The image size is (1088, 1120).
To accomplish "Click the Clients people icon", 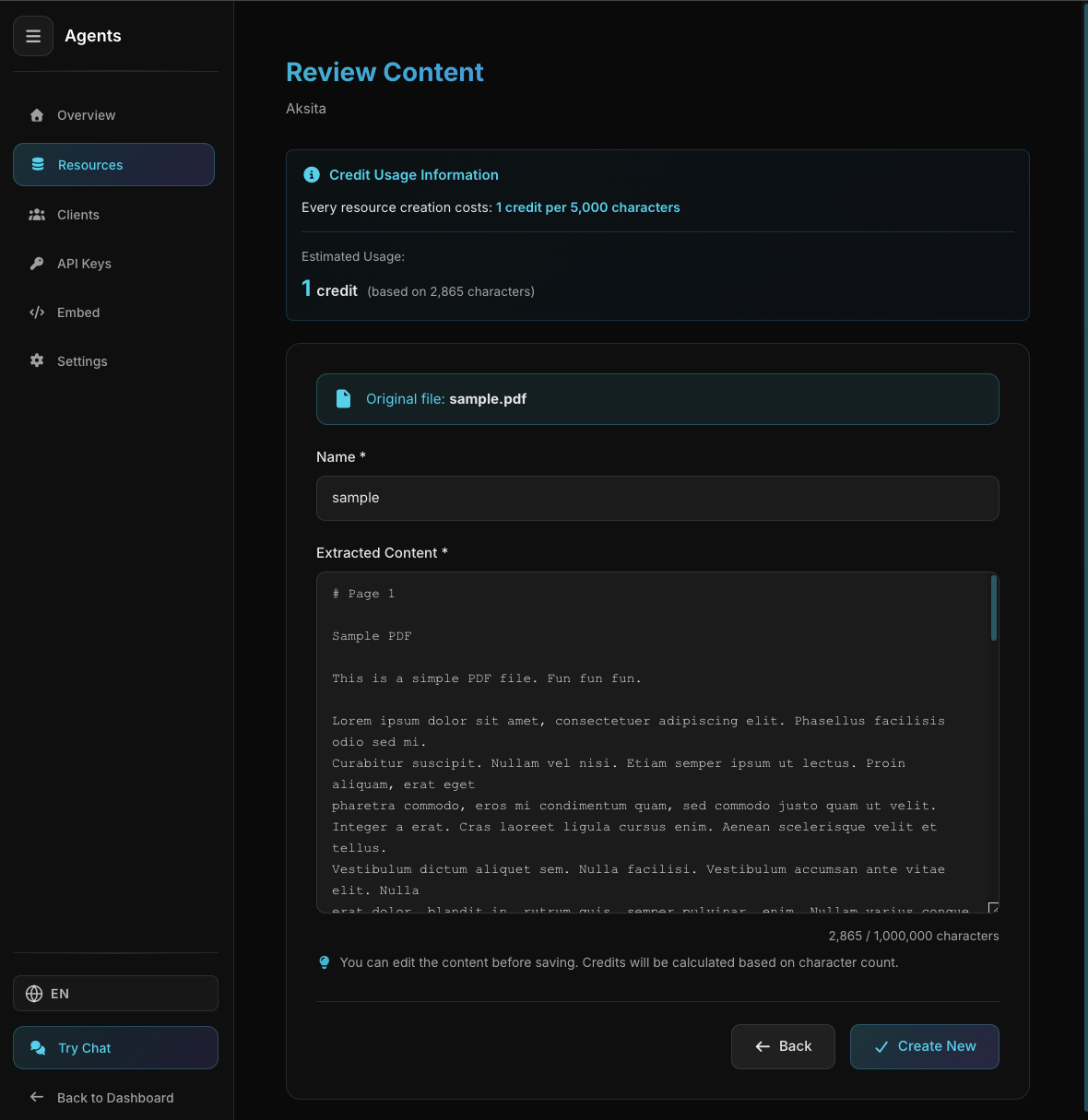I will tap(37, 215).
